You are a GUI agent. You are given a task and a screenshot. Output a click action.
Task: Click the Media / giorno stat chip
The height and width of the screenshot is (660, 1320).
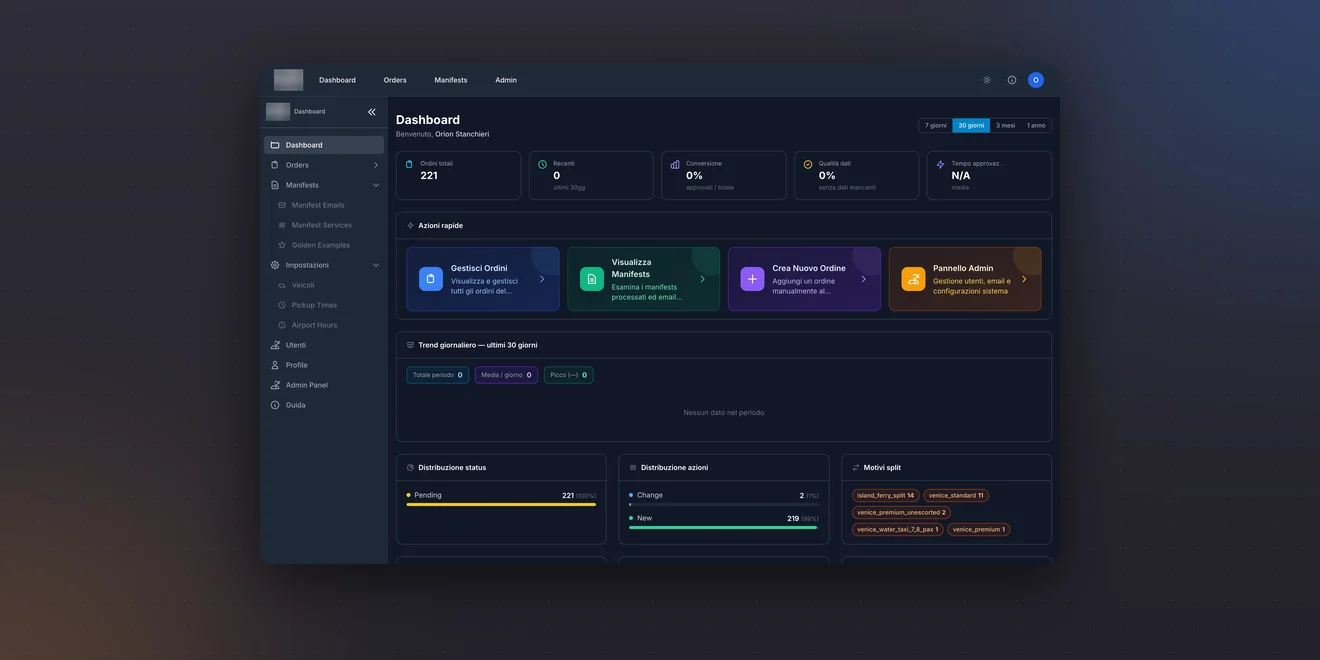[x=506, y=375]
